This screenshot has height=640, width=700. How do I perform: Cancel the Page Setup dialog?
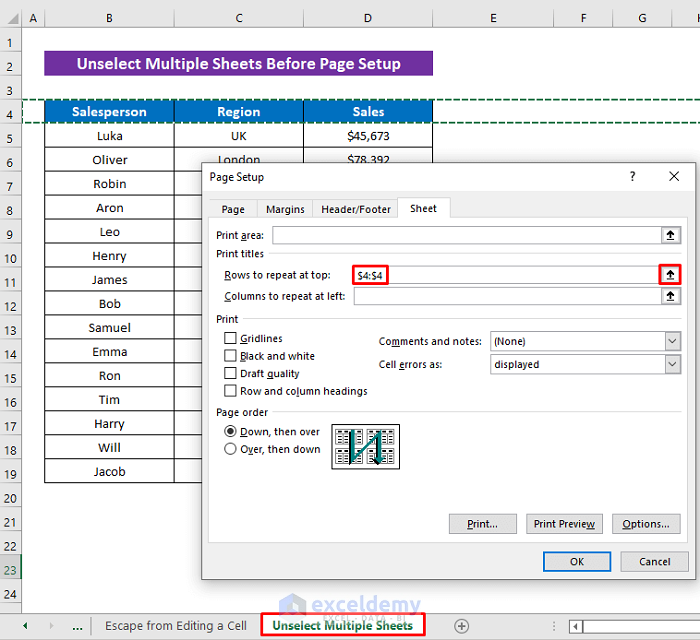(654, 561)
